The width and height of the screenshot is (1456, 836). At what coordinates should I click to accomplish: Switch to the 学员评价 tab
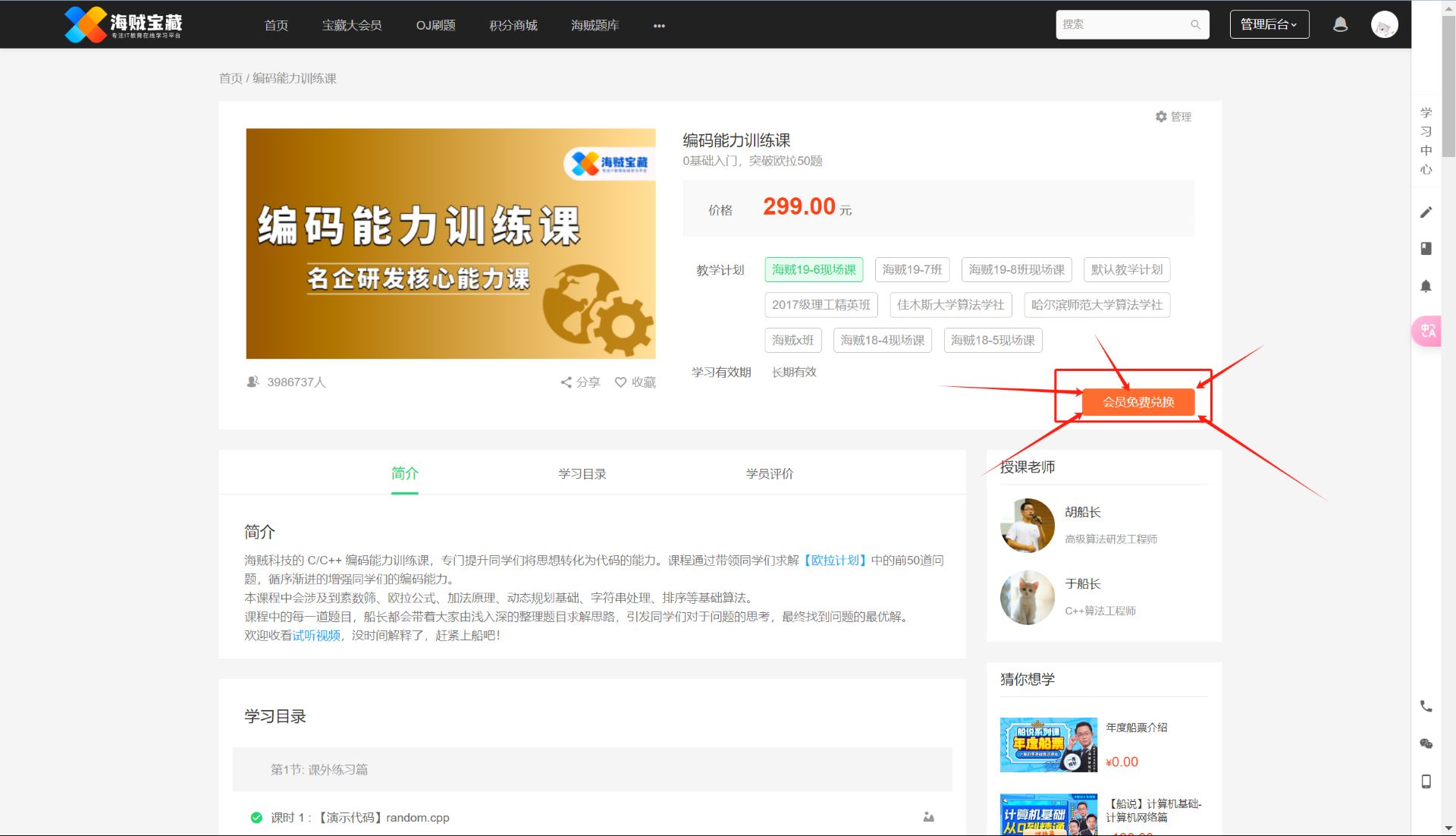769,473
